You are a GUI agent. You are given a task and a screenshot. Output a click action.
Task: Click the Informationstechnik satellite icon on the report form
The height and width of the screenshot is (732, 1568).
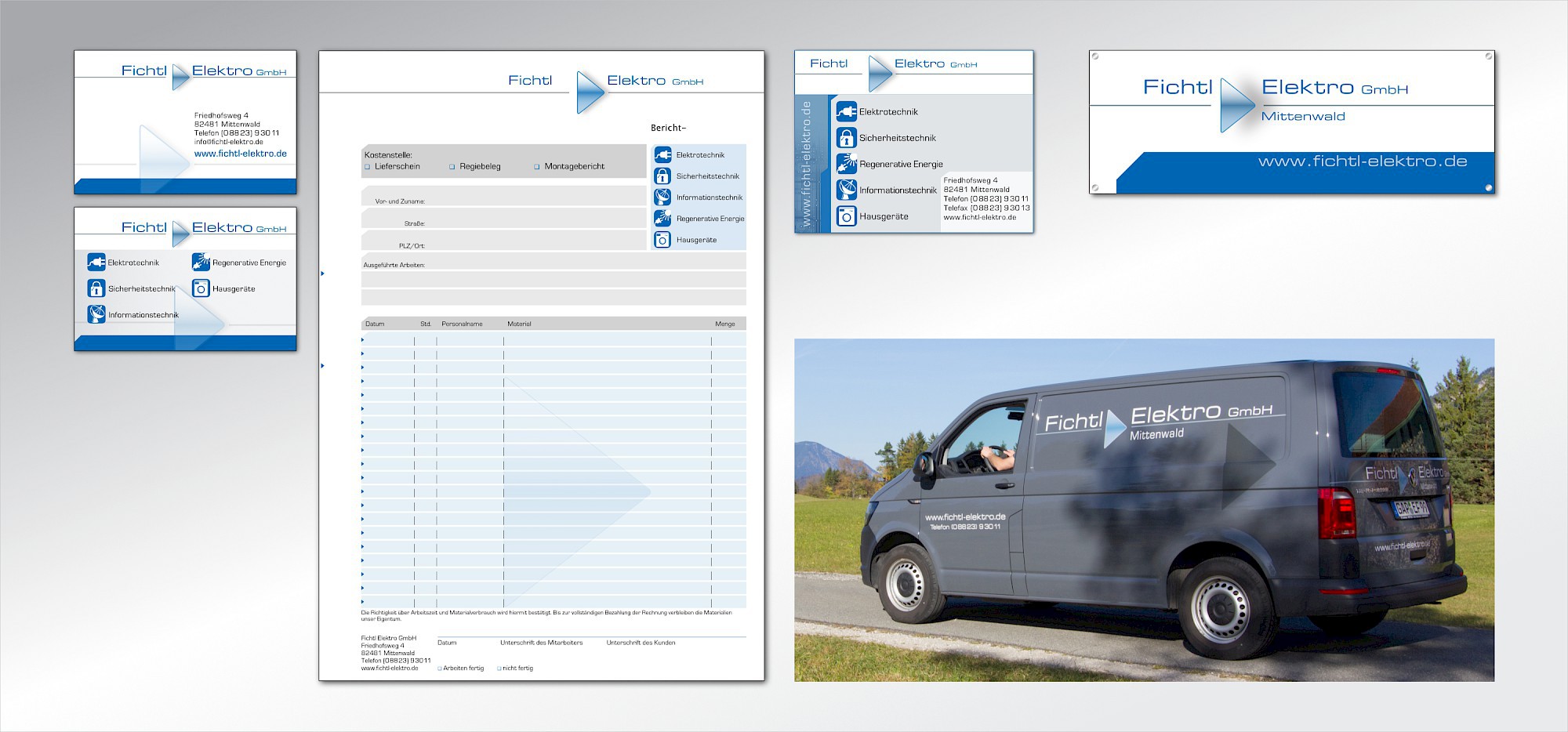coord(662,197)
